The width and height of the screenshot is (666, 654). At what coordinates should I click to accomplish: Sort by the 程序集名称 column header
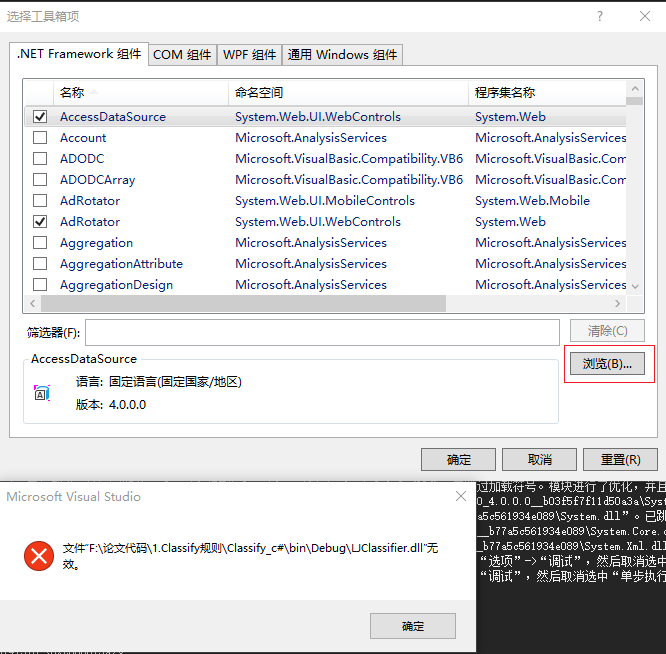pos(547,92)
